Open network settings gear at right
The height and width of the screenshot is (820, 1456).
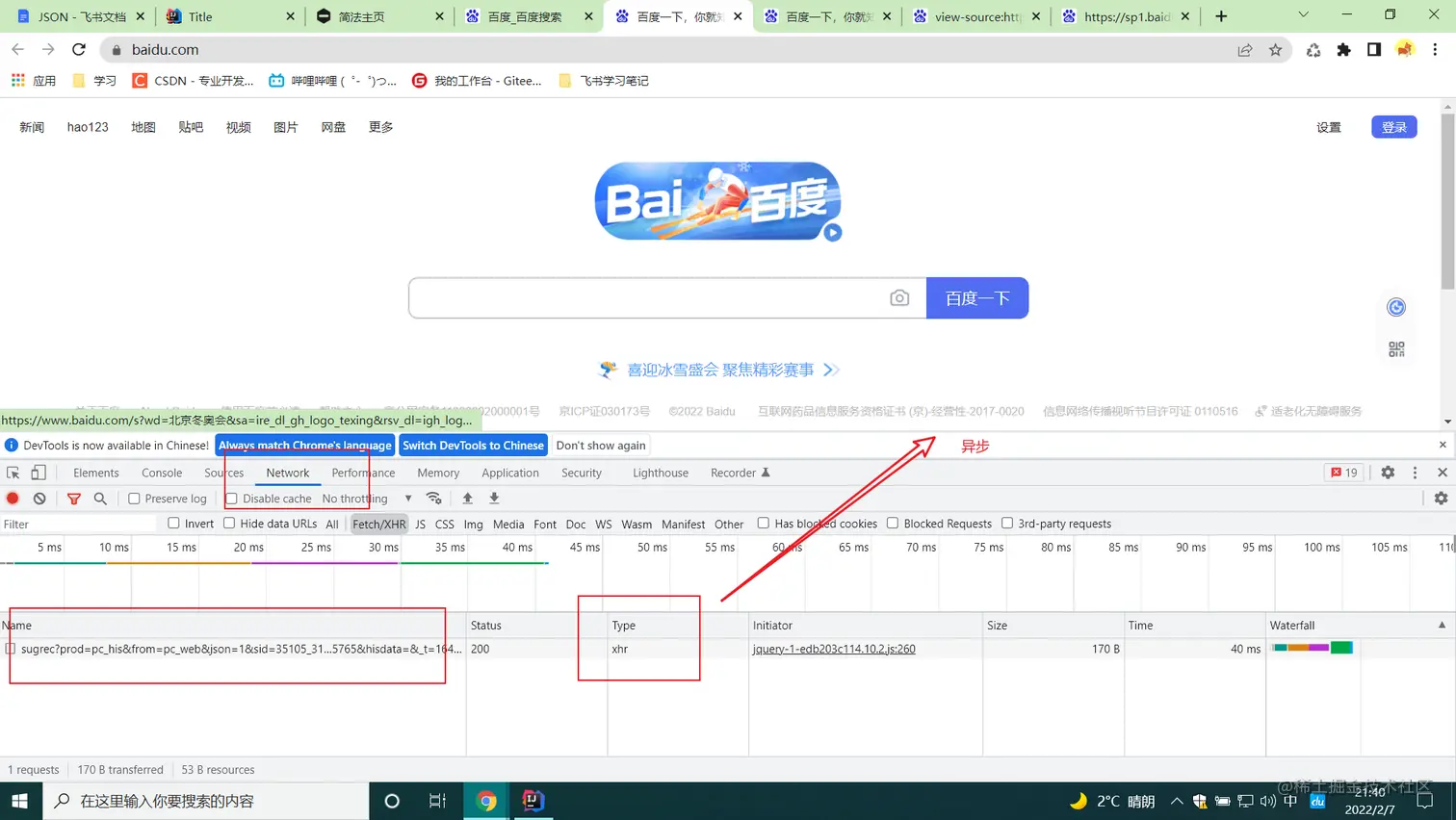pyautogui.click(x=1441, y=499)
